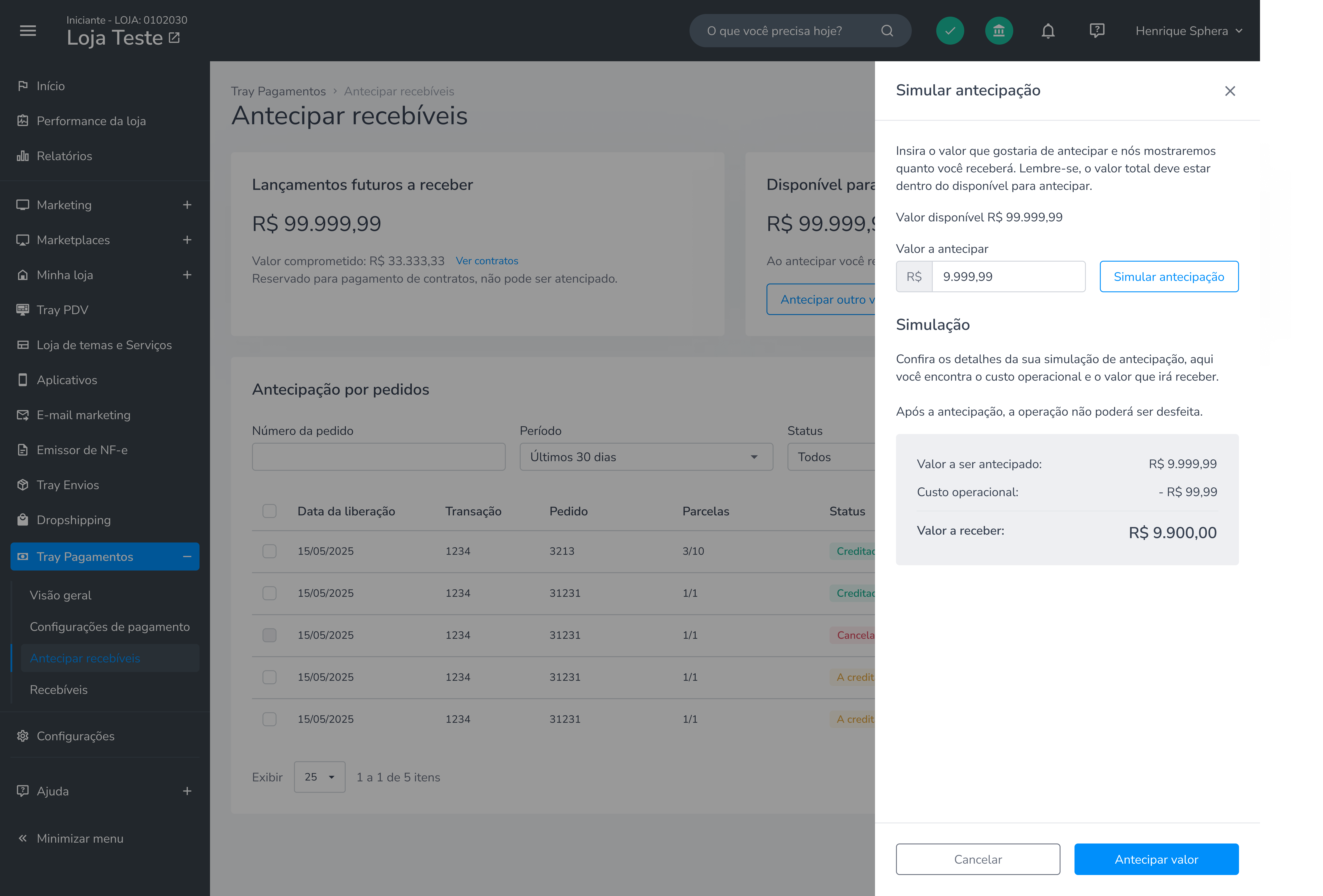Click the Antecipar valor button
Viewport: 1323px width, 896px height.
coord(1156,859)
